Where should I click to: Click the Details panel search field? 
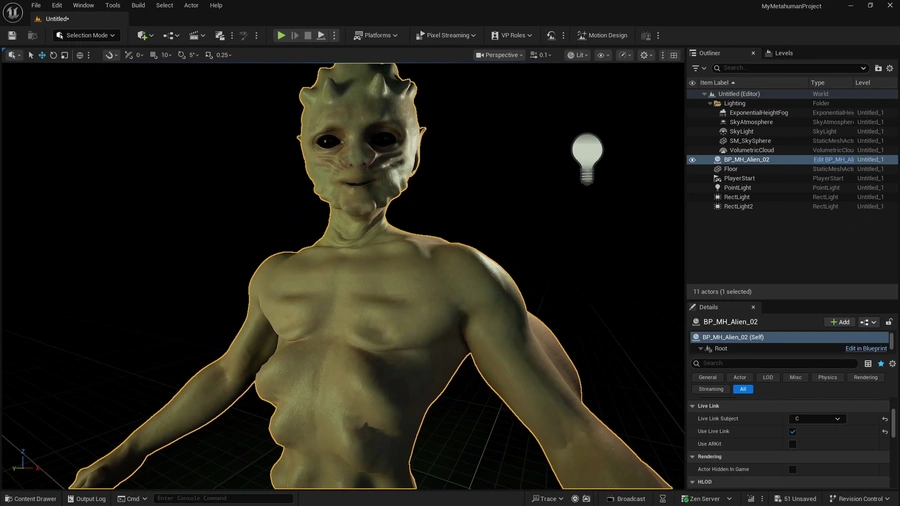774,363
